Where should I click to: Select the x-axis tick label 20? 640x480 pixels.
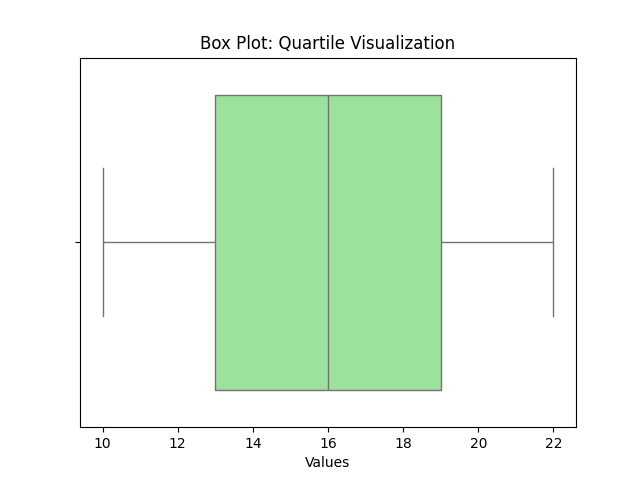click(x=478, y=443)
